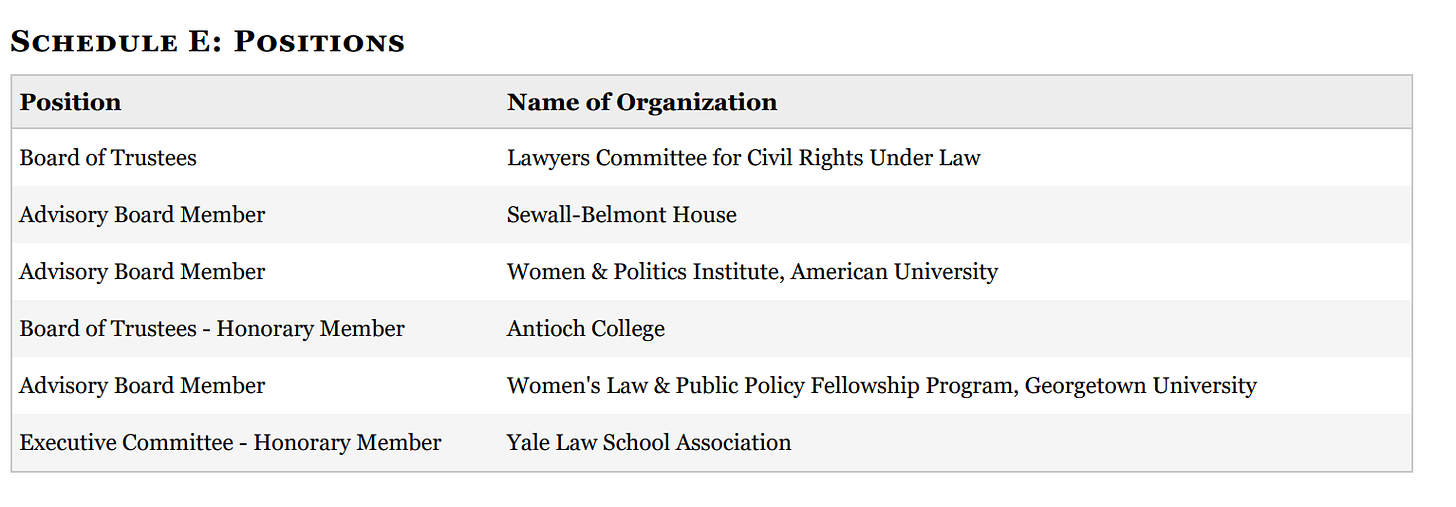The image size is (1456, 507).
Task: Select Lawyers Committee for Civil Rights Under Law
Action: [743, 158]
